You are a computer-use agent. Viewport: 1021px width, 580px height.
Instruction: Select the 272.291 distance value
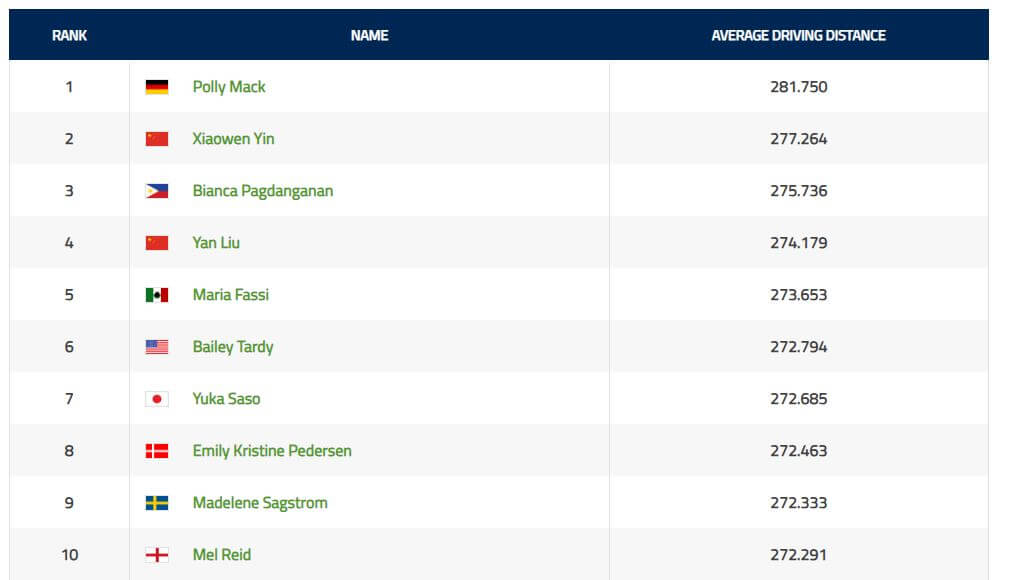coord(799,555)
